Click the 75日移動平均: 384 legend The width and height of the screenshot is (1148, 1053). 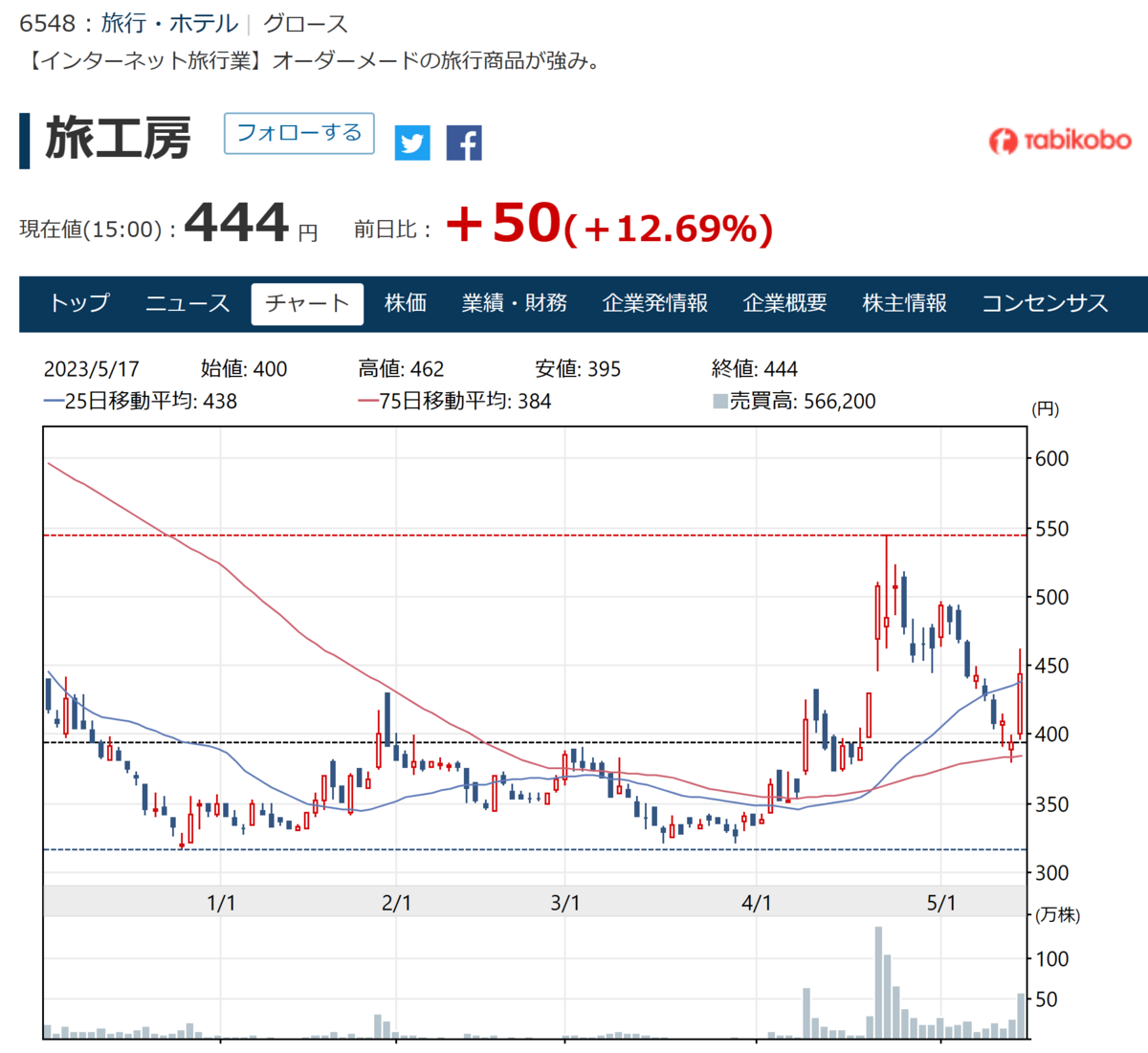click(x=455, y=402)
